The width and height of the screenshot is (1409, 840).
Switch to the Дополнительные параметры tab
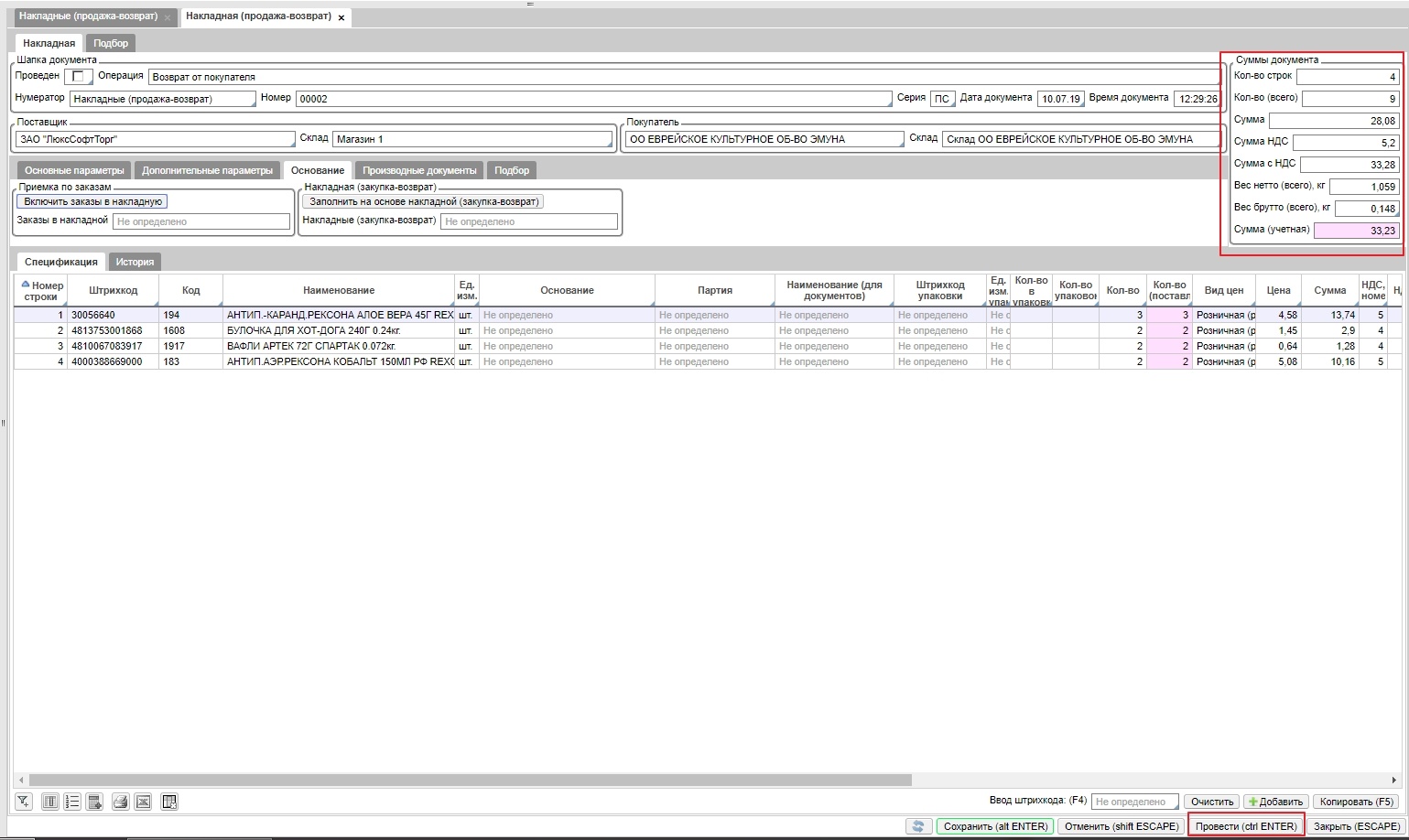[x=207, y=170]
